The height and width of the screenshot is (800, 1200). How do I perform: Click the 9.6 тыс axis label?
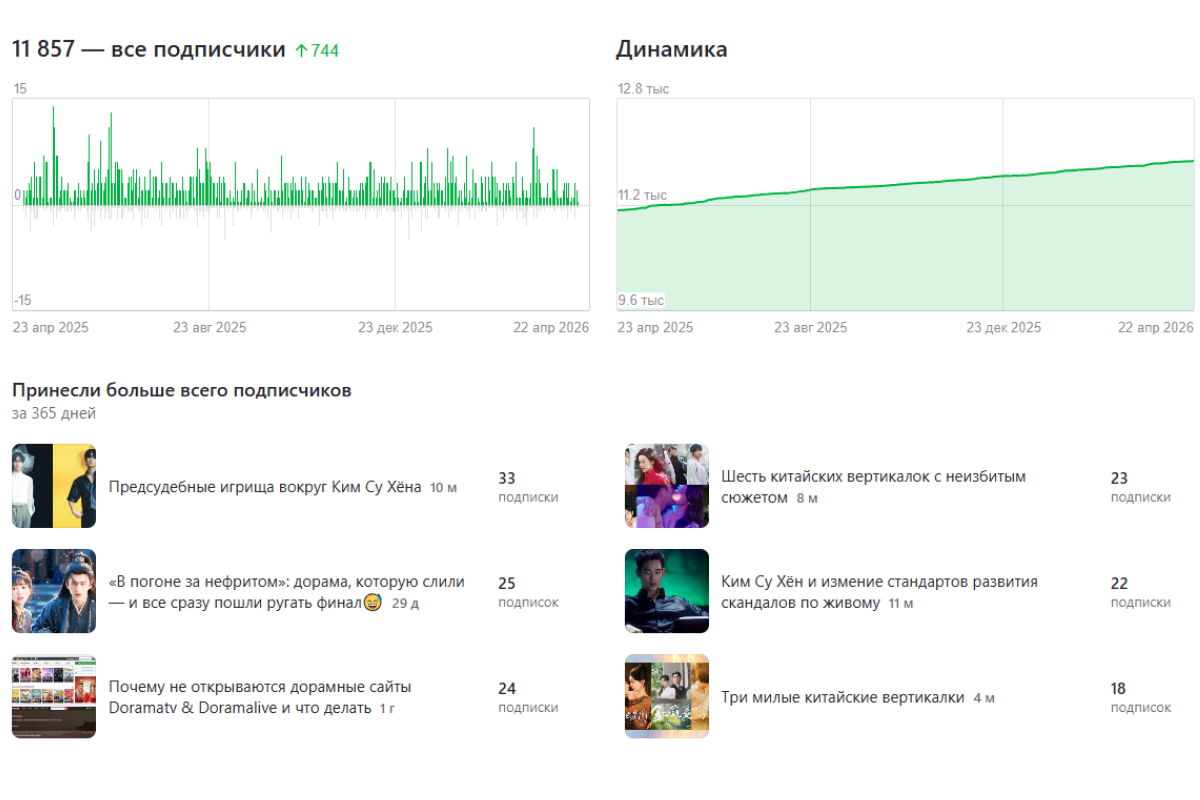[641, 300]
